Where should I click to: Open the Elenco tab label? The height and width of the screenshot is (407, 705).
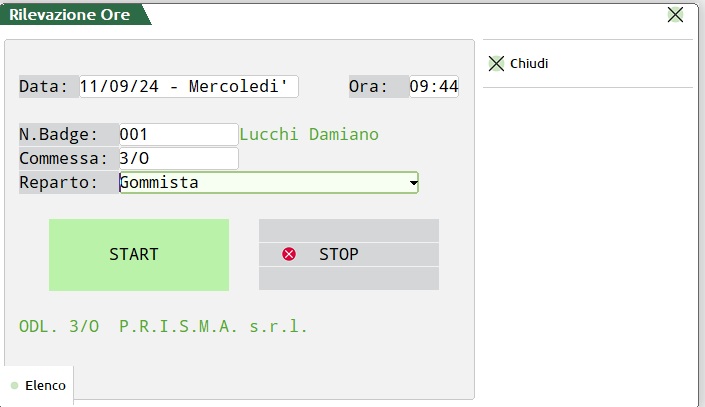(45, 385)
